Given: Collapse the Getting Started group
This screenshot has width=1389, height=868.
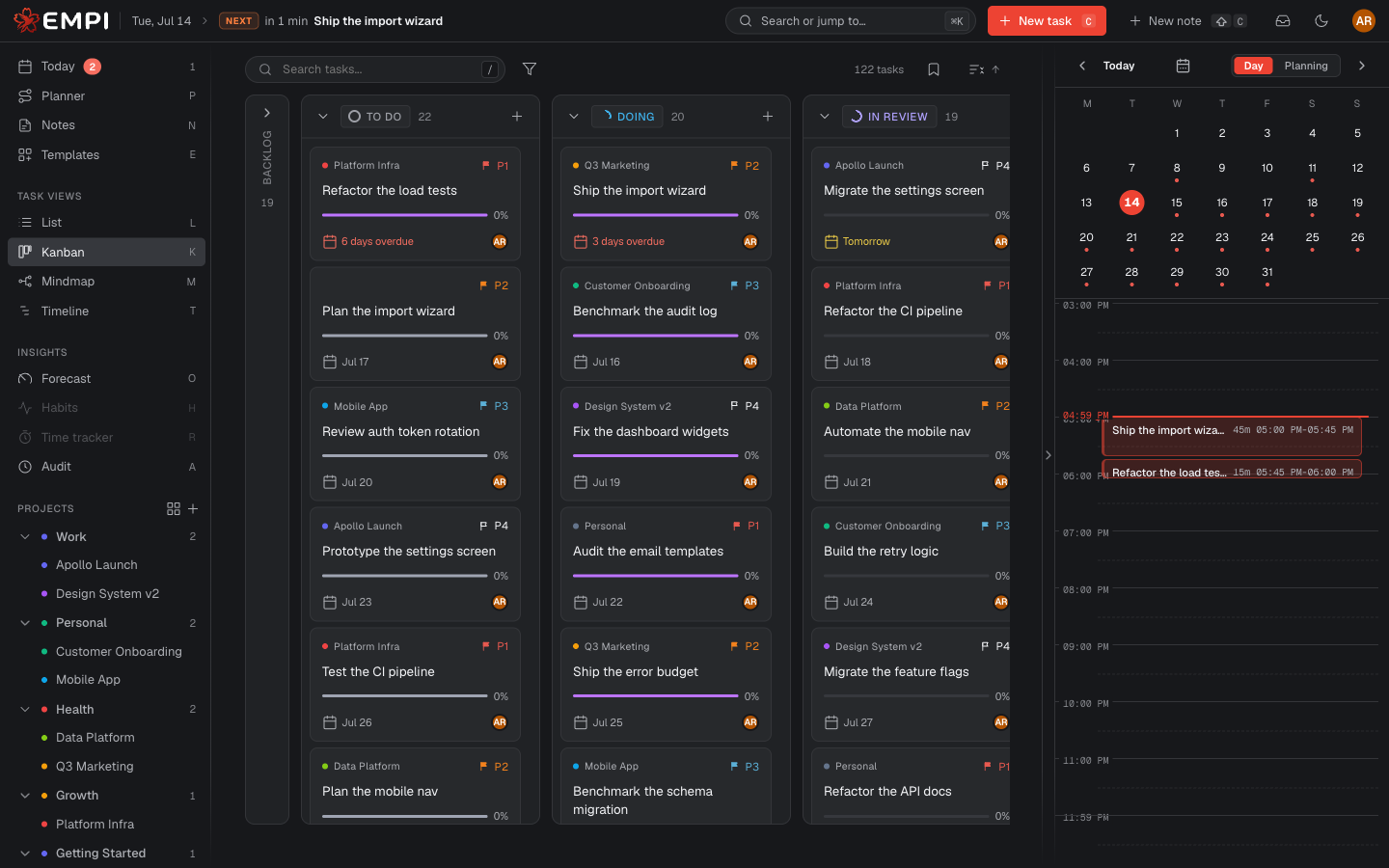Looking at the screenshot, I should tap(25, 854).
